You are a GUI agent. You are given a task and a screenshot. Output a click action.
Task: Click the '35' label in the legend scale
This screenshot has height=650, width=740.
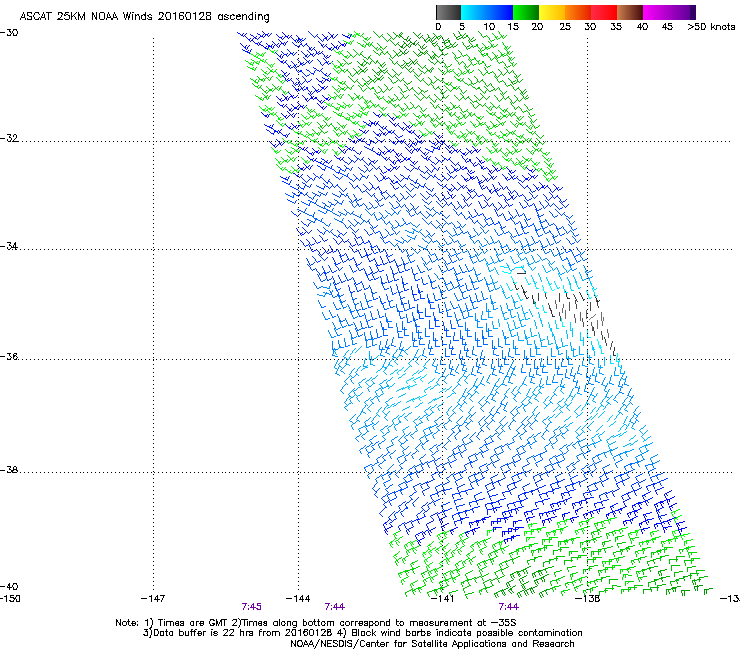point(616,27)
